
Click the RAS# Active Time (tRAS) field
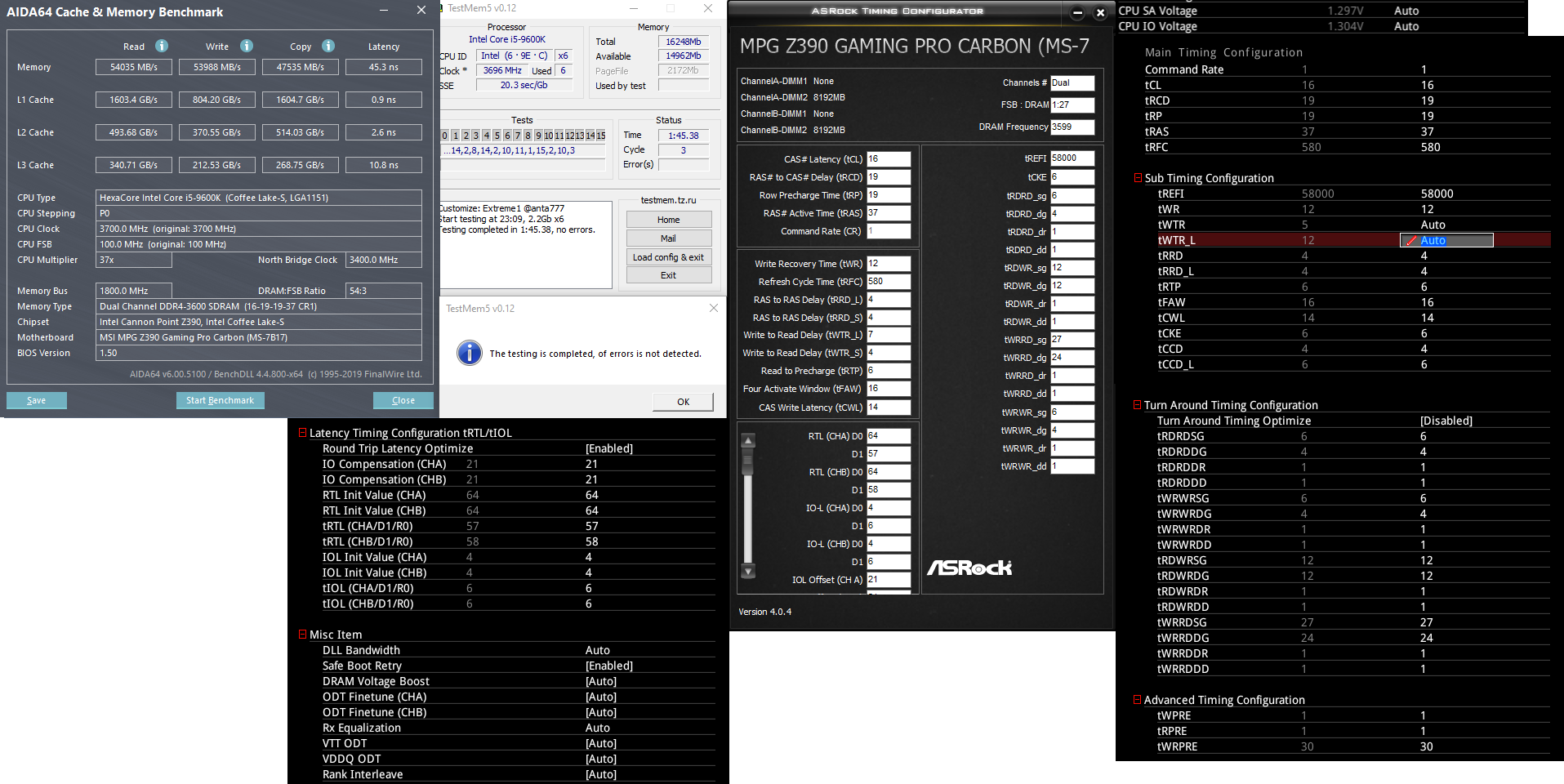pos(889,213)
